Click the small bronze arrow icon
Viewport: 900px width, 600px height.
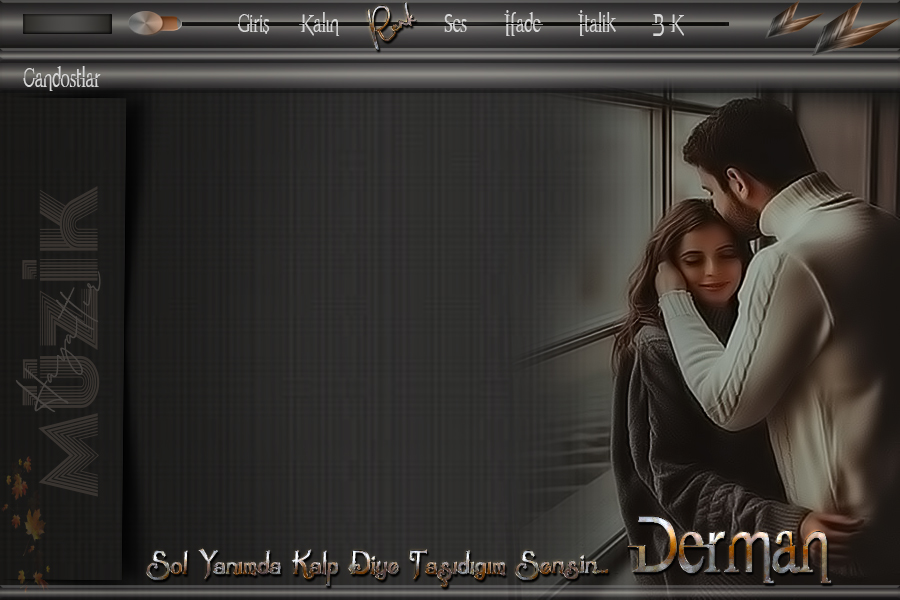click(x=793, y=20)
